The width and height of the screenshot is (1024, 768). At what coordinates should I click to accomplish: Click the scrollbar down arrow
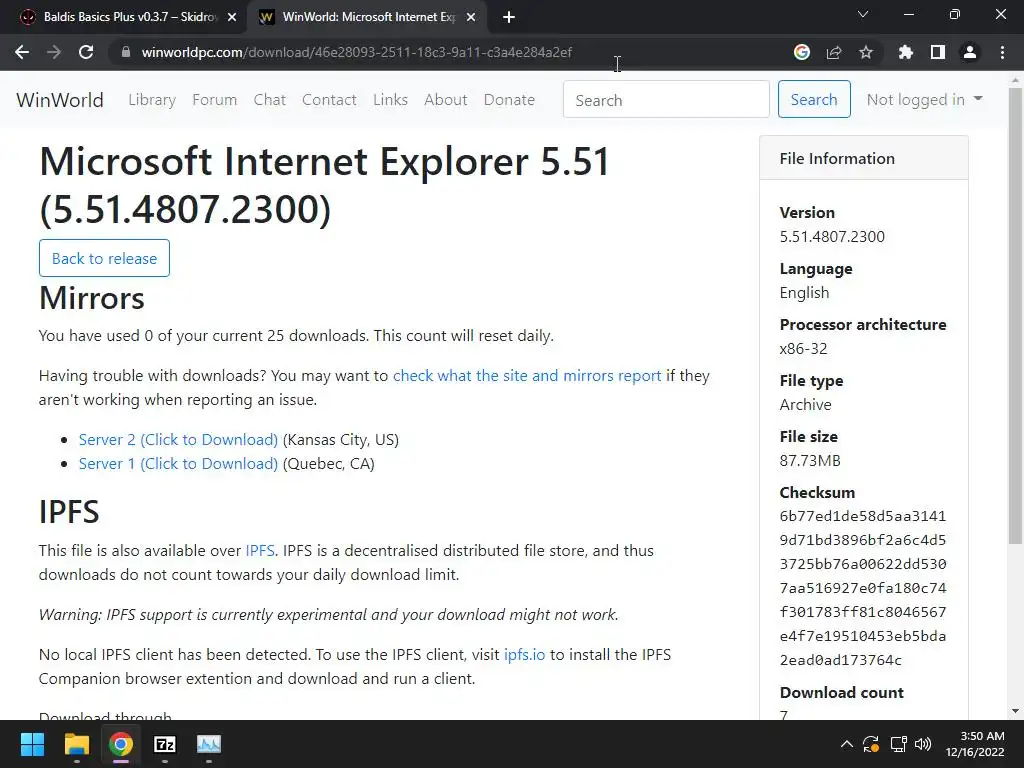tap(1016, 711)
